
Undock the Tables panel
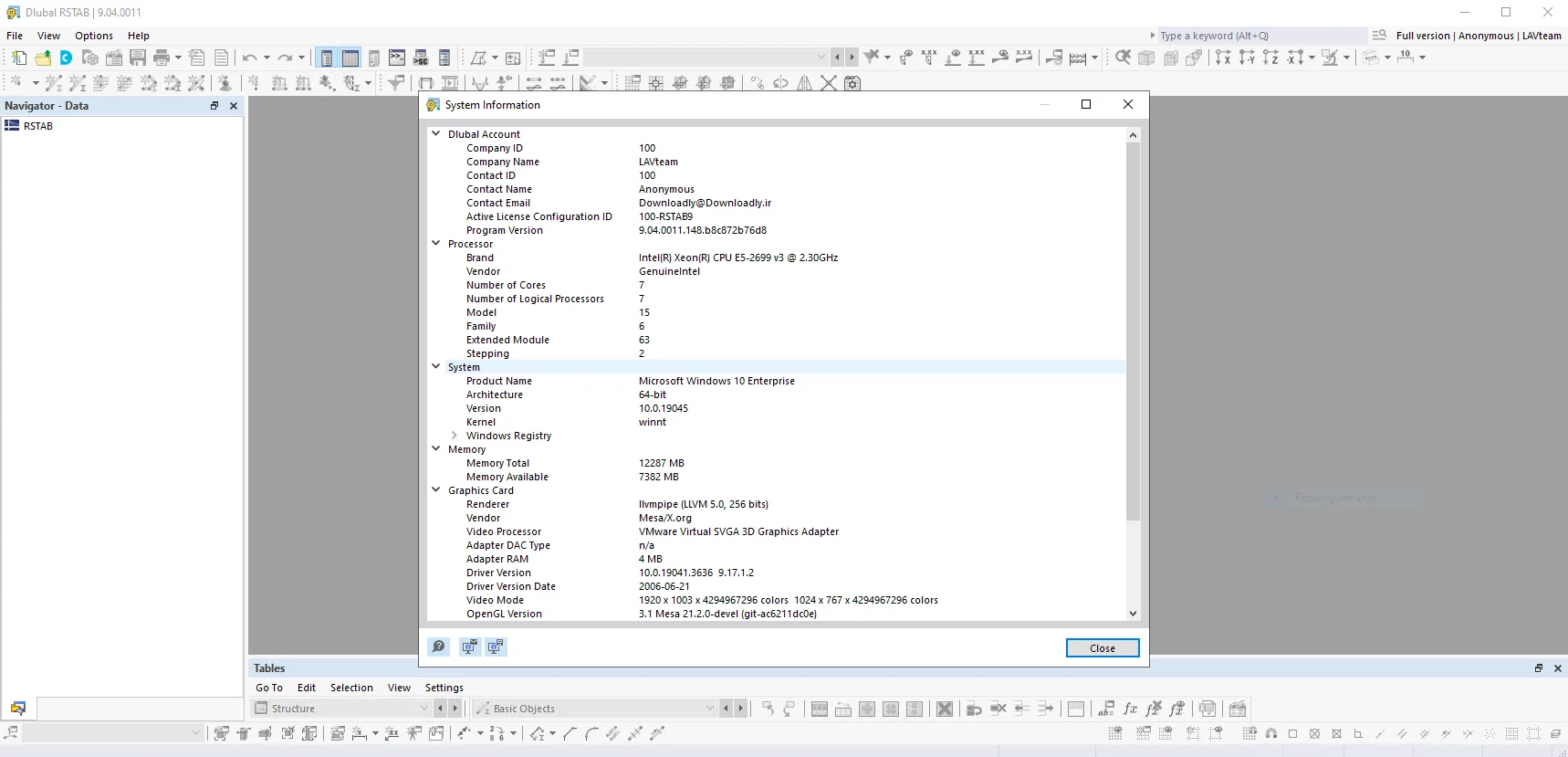pyautogui.click(x=1539, y=668)
